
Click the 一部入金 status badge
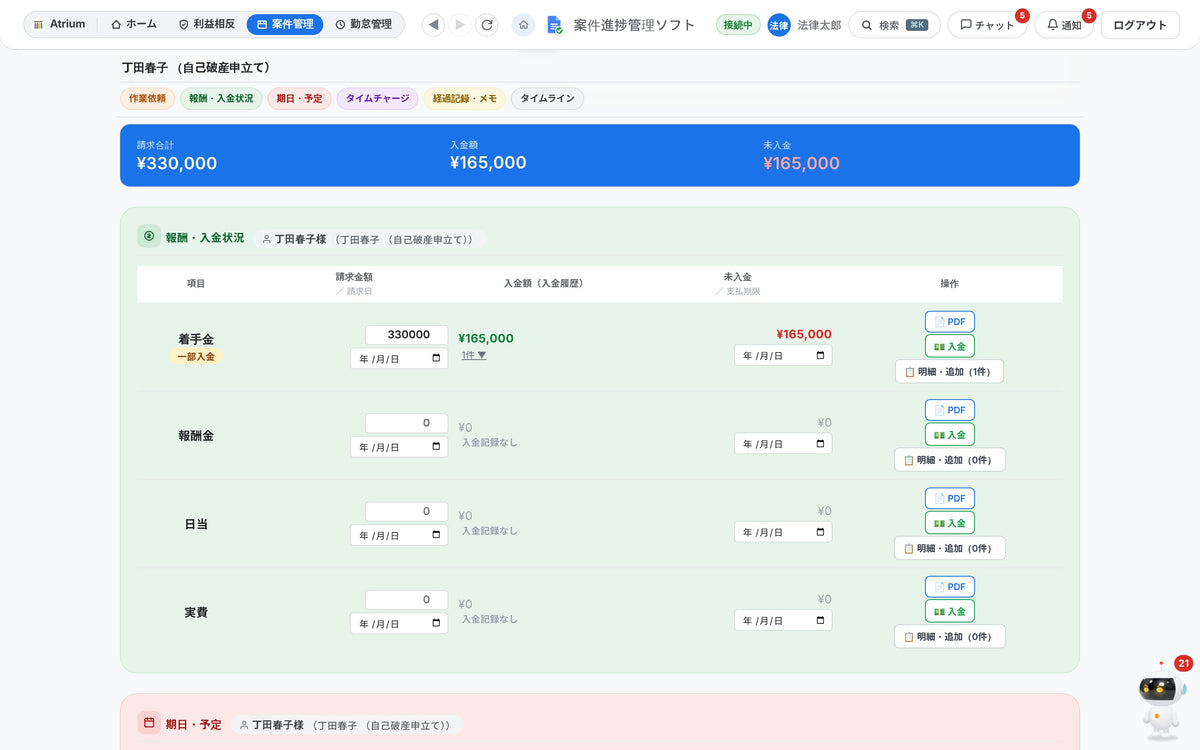(196, 356)
